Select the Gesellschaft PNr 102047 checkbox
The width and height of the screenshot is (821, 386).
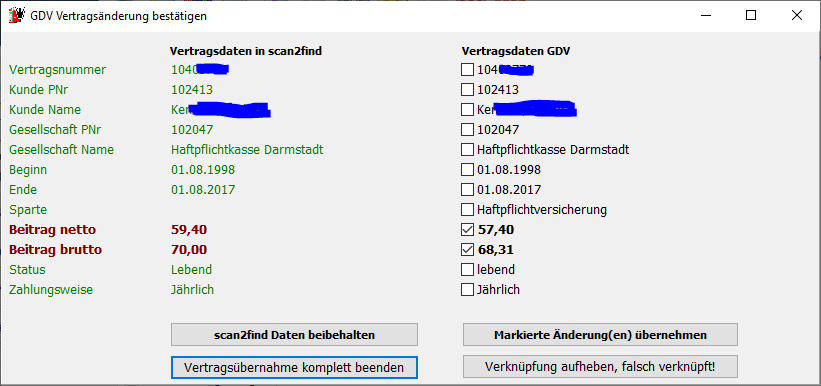tap(467, 129)
